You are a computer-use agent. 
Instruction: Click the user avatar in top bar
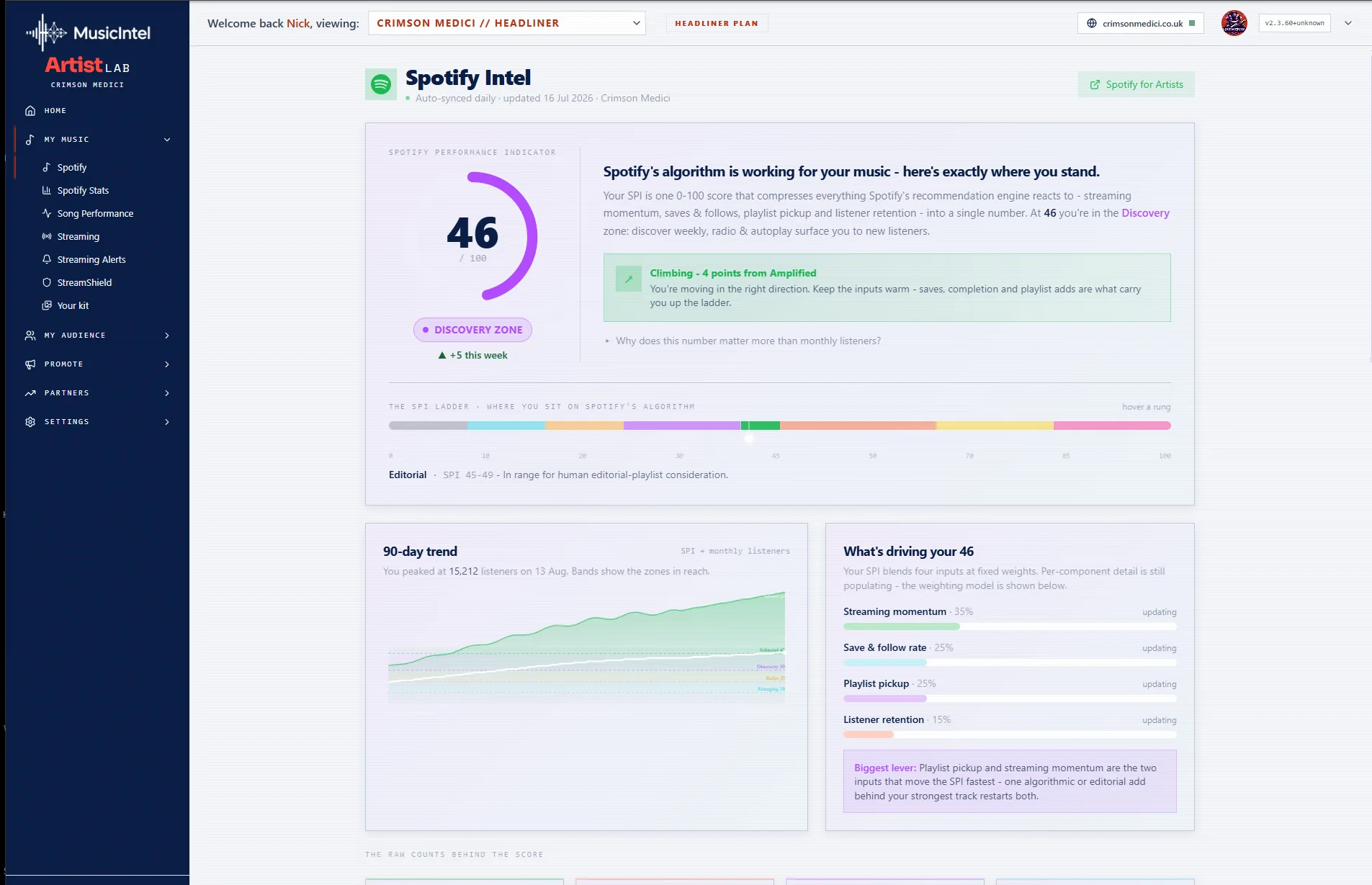[1234, 23]
